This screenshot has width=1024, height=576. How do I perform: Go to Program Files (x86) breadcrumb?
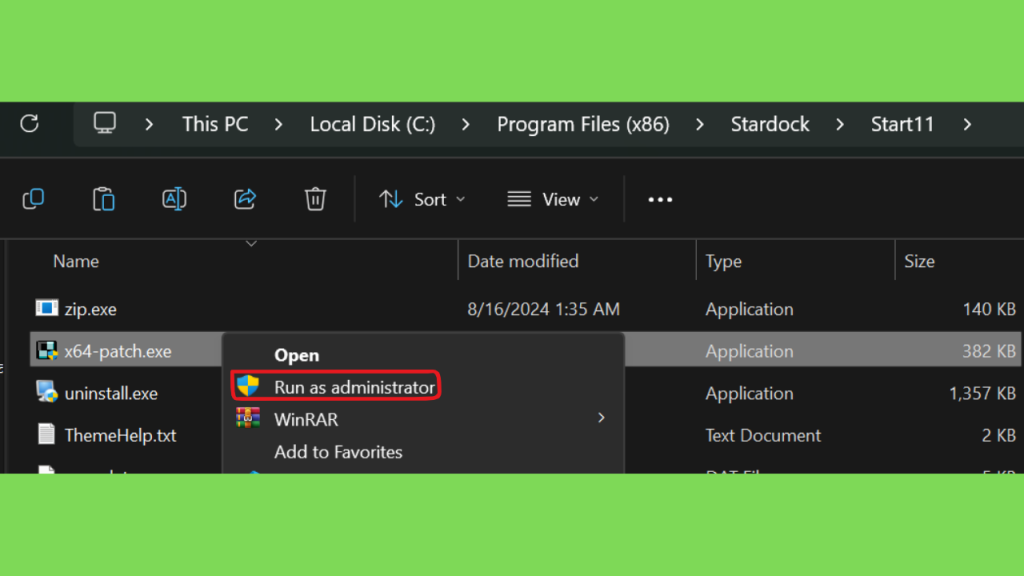tap(583, 124)
